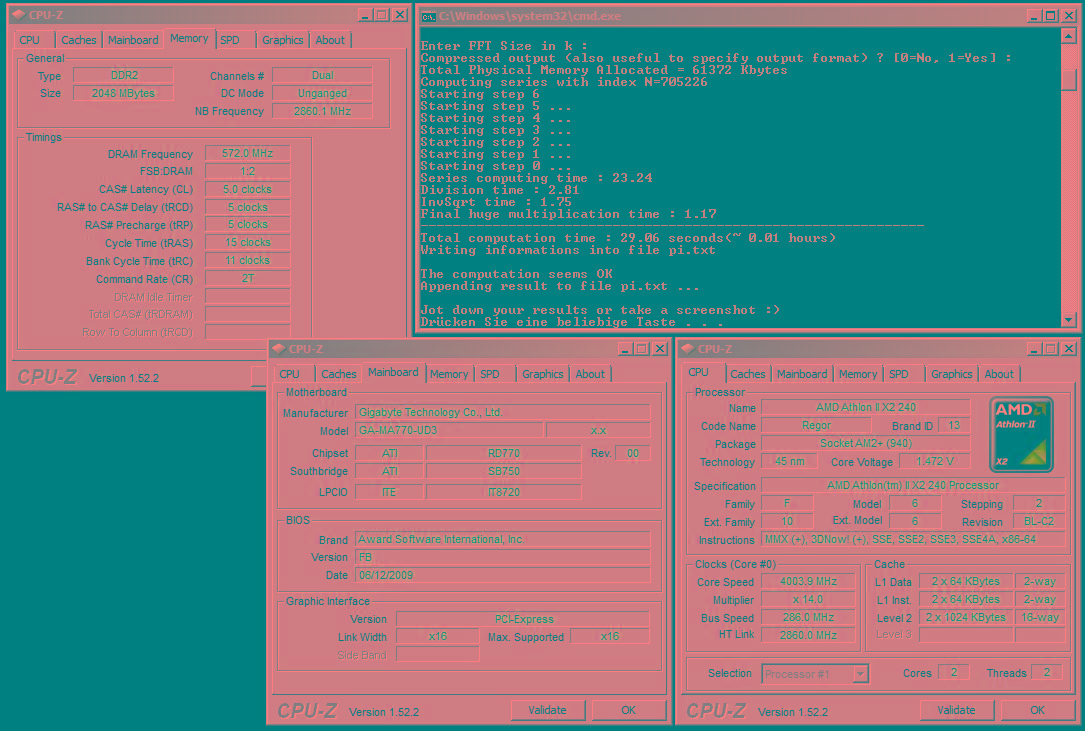This screenshot has height=731, width=1085.
Task: Close the CPU-Z Mainboard window
Action: click(x=660, y=349)
